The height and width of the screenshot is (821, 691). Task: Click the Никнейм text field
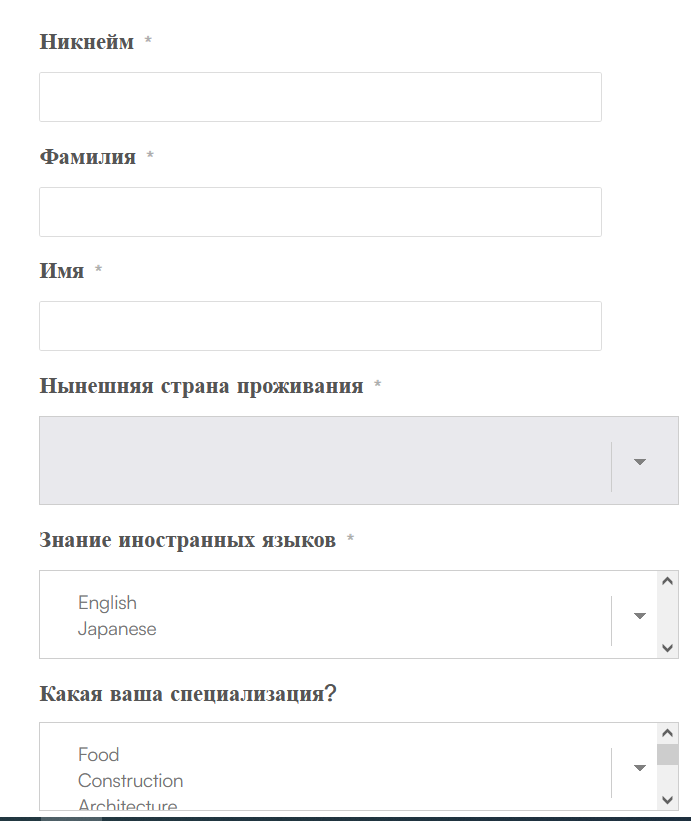point(320,97)
